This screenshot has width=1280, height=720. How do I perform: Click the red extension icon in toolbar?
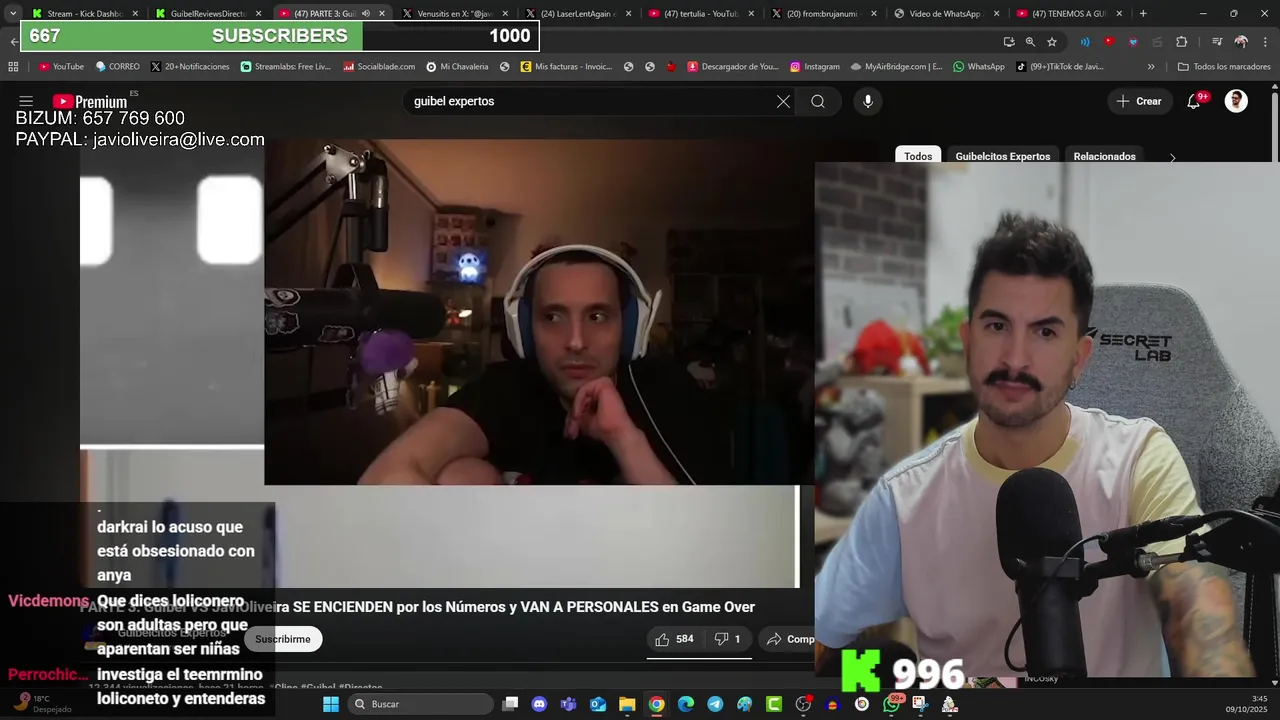[x=1109, y=42]
